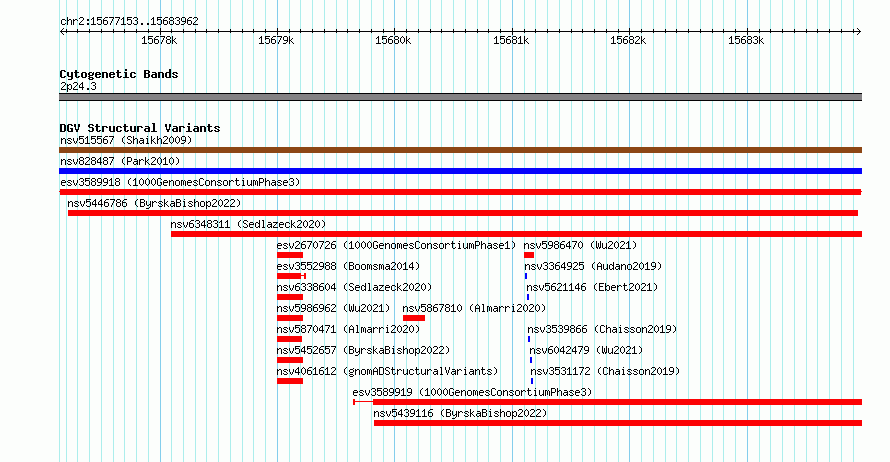Open nsv5986470 (Wu2021) variant label

580,245
